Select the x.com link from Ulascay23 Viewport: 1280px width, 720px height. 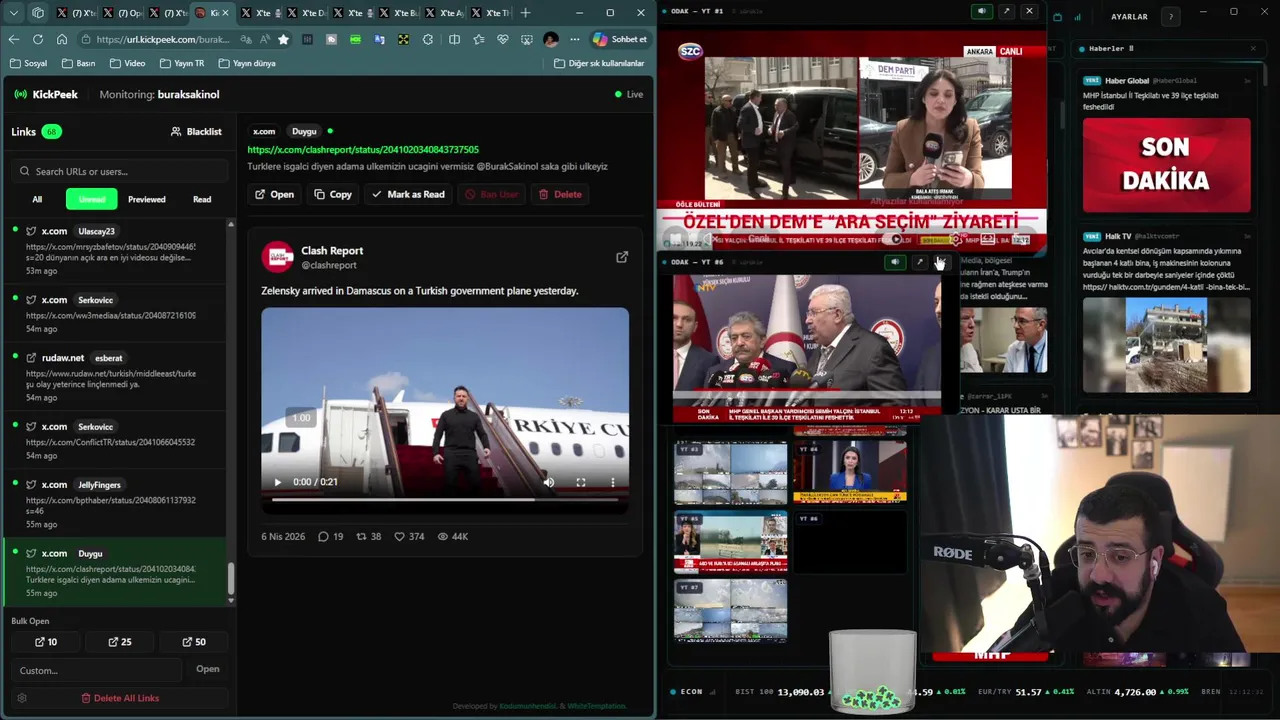pyautogui.click(x=115, y=250)
